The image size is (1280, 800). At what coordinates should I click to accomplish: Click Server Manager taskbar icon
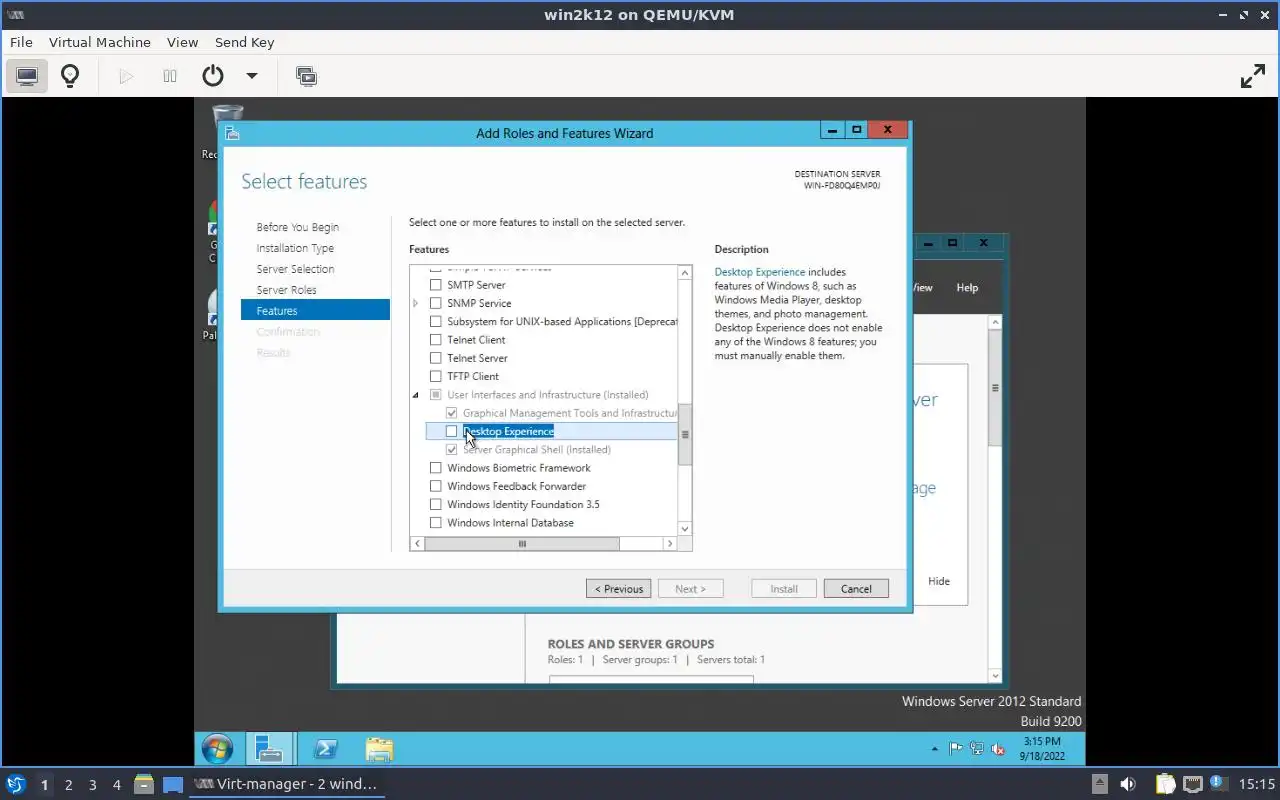(269, 748)
